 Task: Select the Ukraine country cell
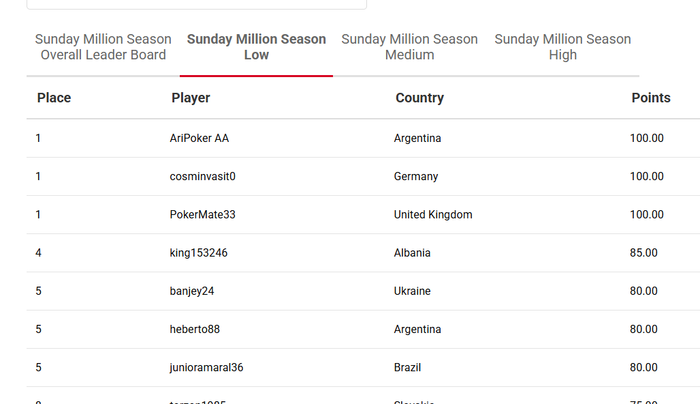coord(412,291)
